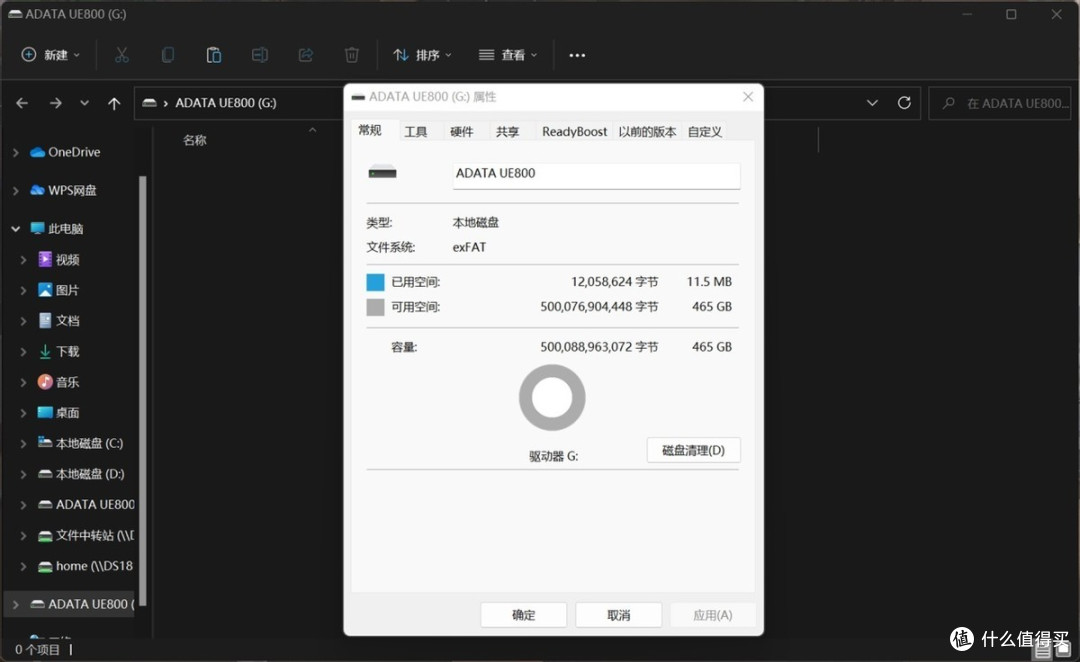Open 音乐 folder in sidebar
Viewport: 1080px width, 662px height.
tap(67, 382)
